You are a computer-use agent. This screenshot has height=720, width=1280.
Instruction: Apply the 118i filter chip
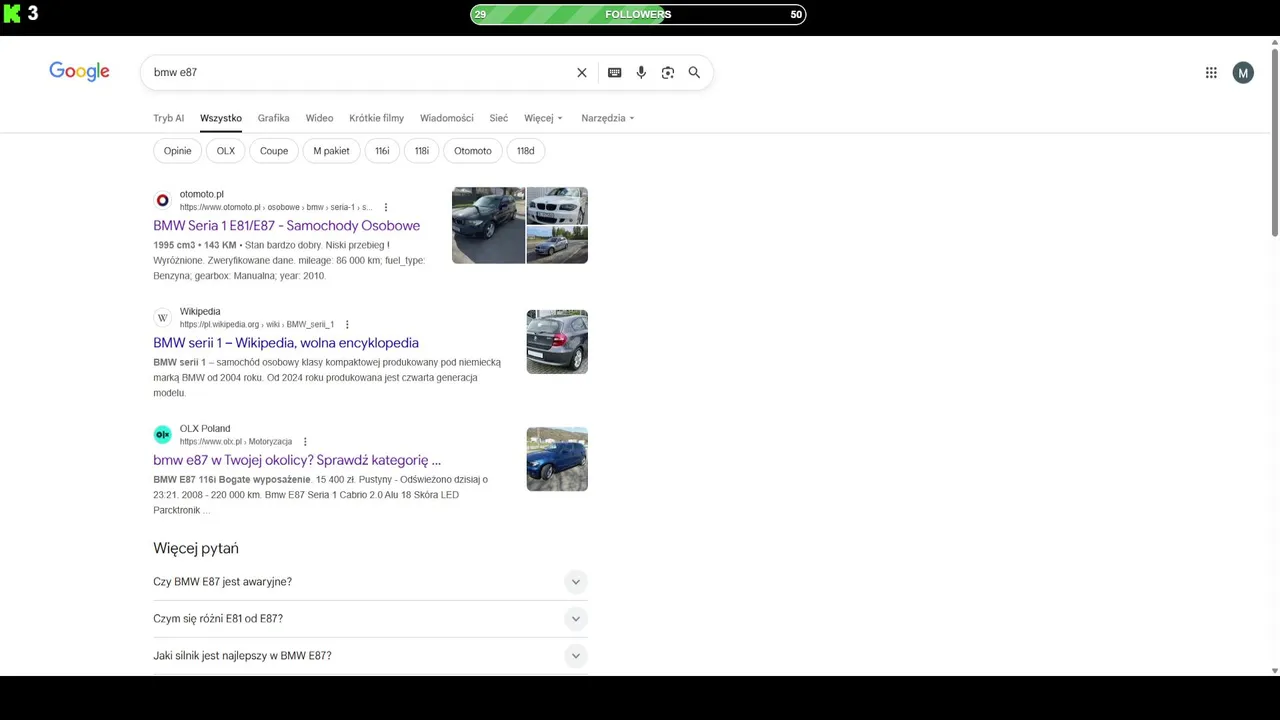(x=422, y=151)
